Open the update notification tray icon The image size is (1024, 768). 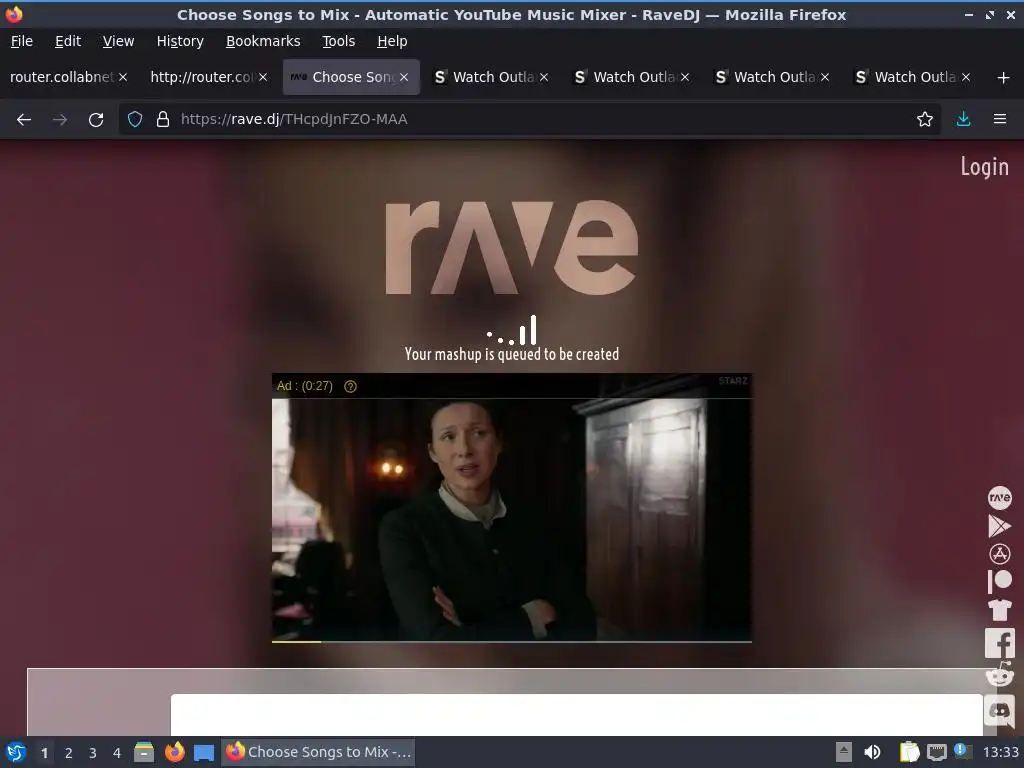click(x=963, y=751)
